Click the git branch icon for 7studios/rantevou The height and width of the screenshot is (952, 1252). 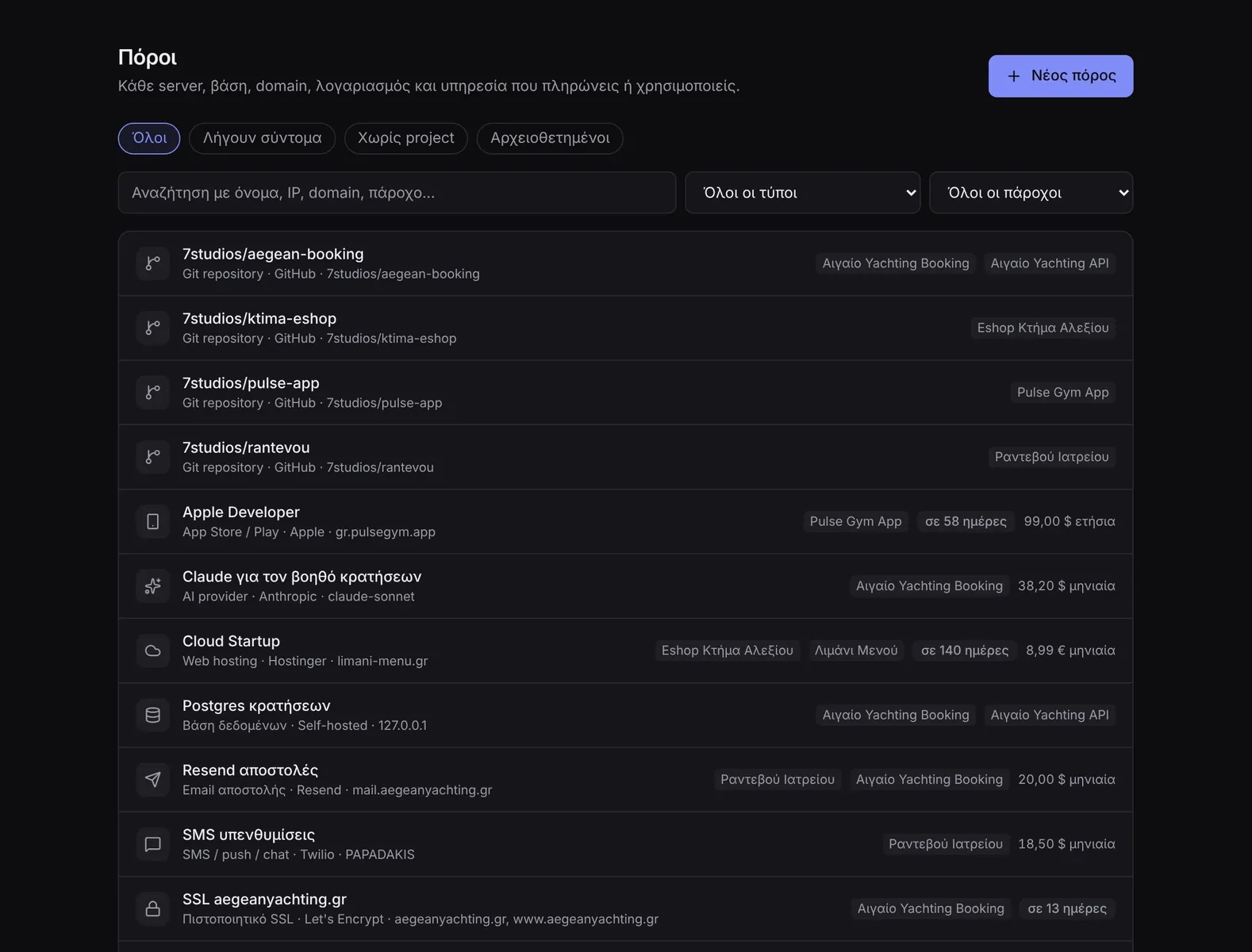click(153, 457)
